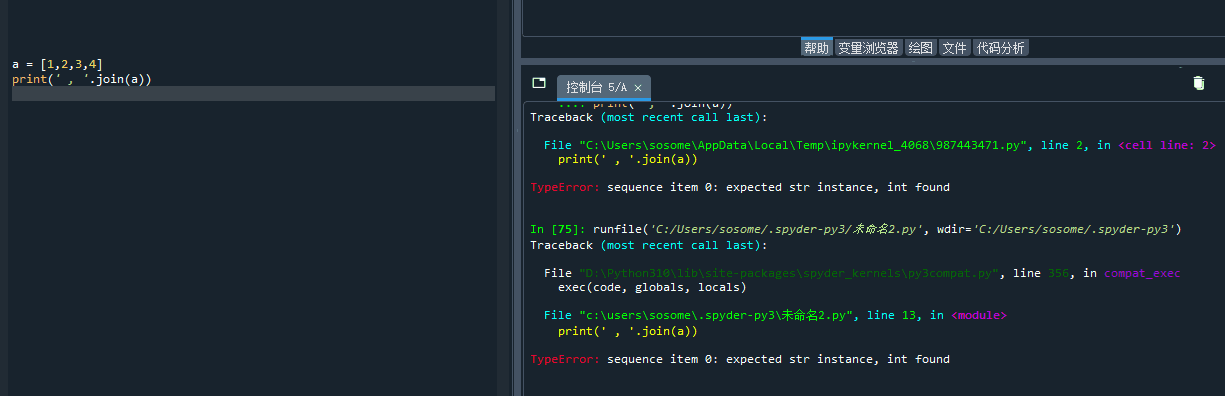Screen dimensions: 1225x396
Task: Click the second 'Traceback (most recent call last)' line
Action: coord(649,245)
